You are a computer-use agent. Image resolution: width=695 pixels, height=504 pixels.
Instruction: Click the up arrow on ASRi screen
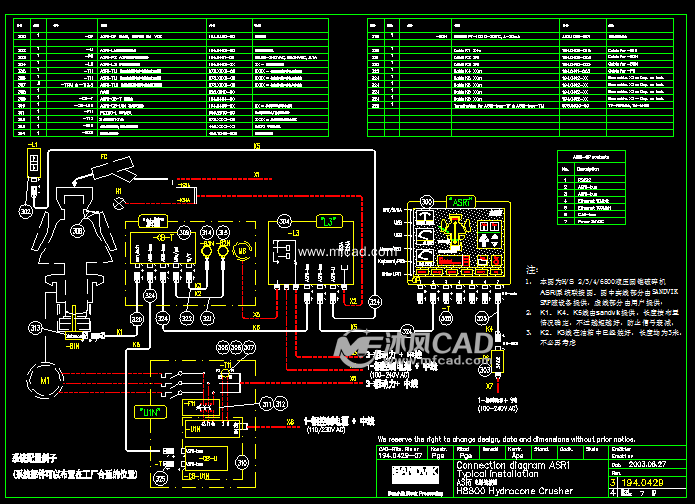pos(483,241)
